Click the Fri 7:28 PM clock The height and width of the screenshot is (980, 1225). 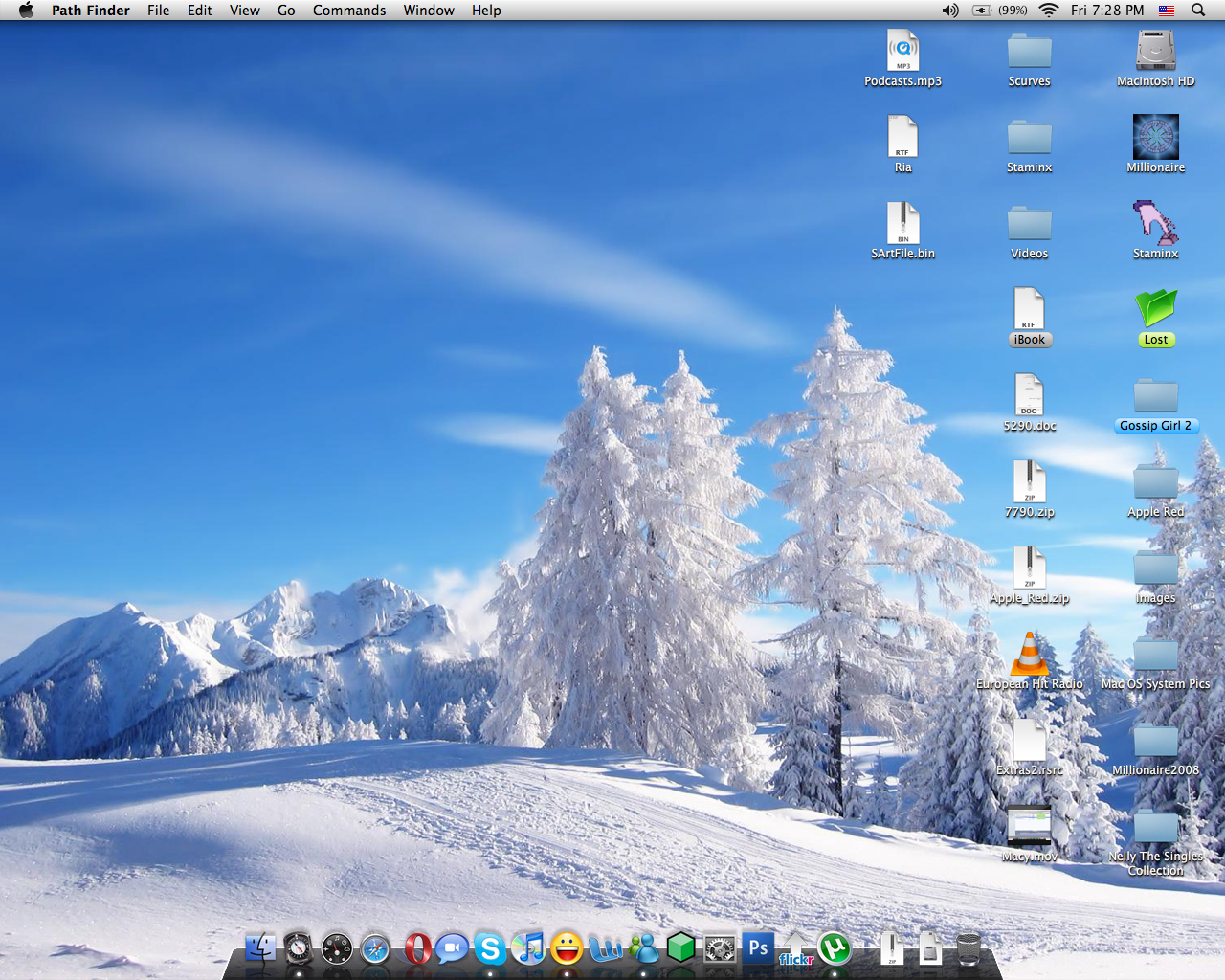point(1107,10)
